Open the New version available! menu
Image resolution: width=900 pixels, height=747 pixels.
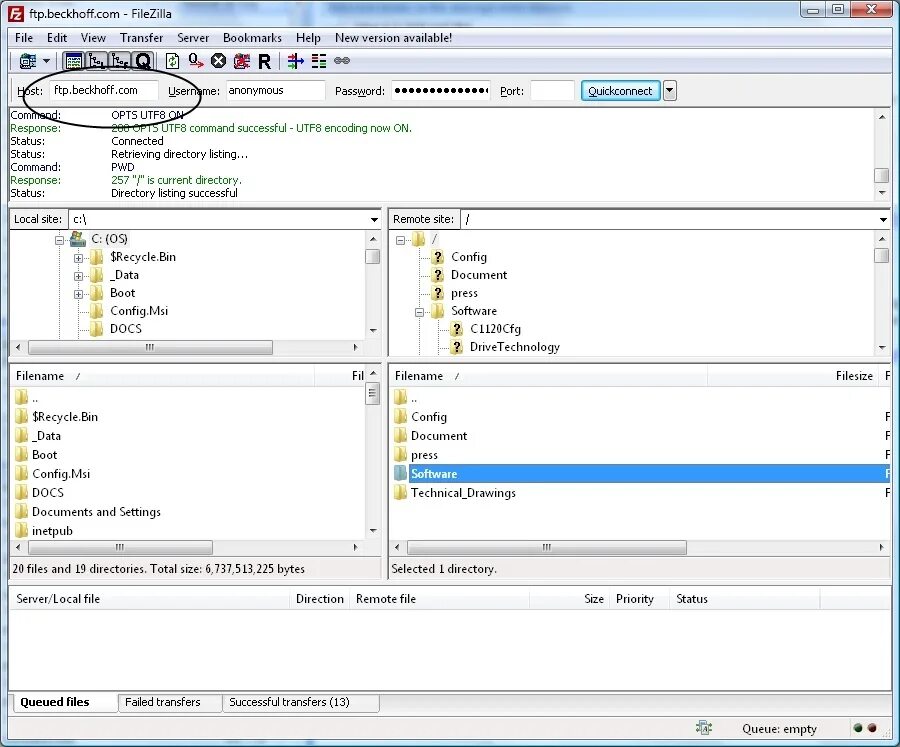coord(393,38)
